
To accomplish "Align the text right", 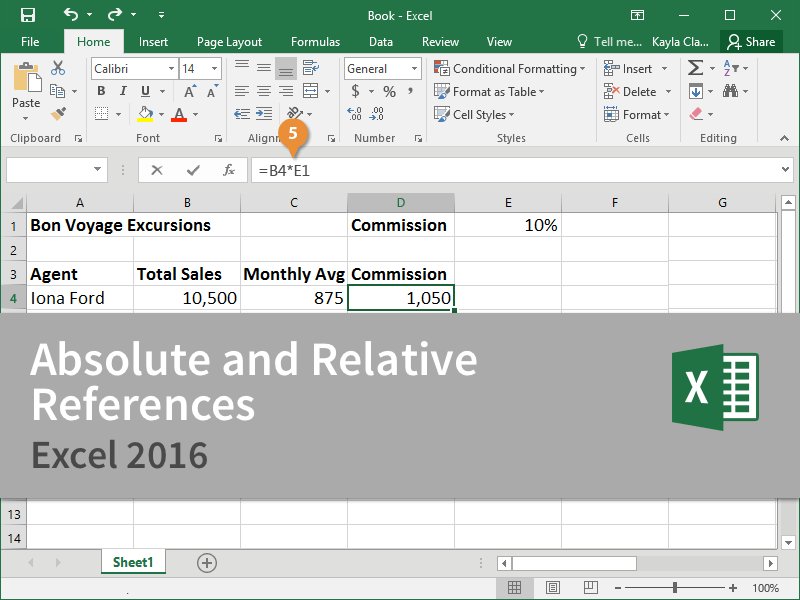I will click(286, 91).
